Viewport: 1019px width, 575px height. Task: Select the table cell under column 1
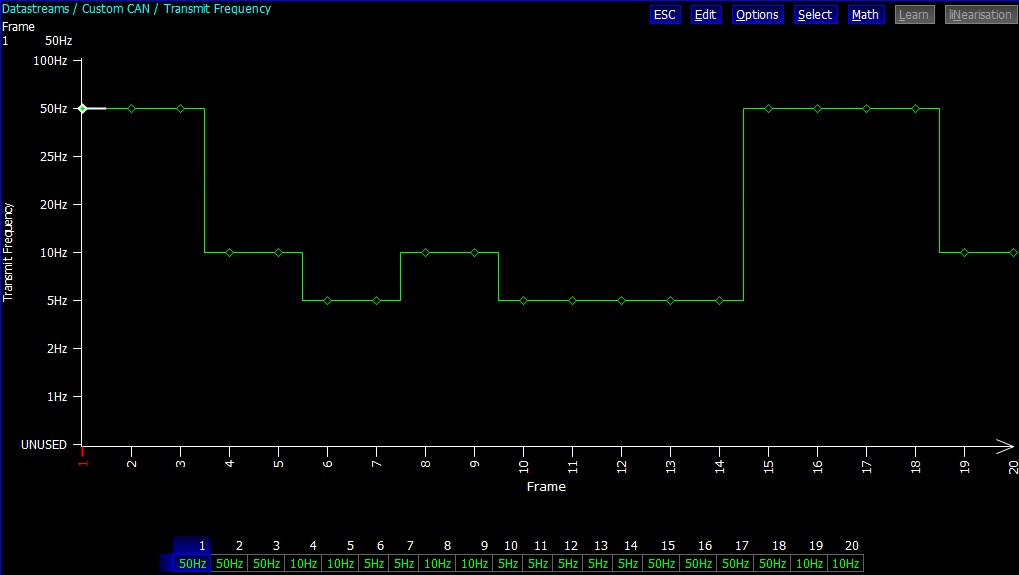pyautogui.click(x=192, y=564)
